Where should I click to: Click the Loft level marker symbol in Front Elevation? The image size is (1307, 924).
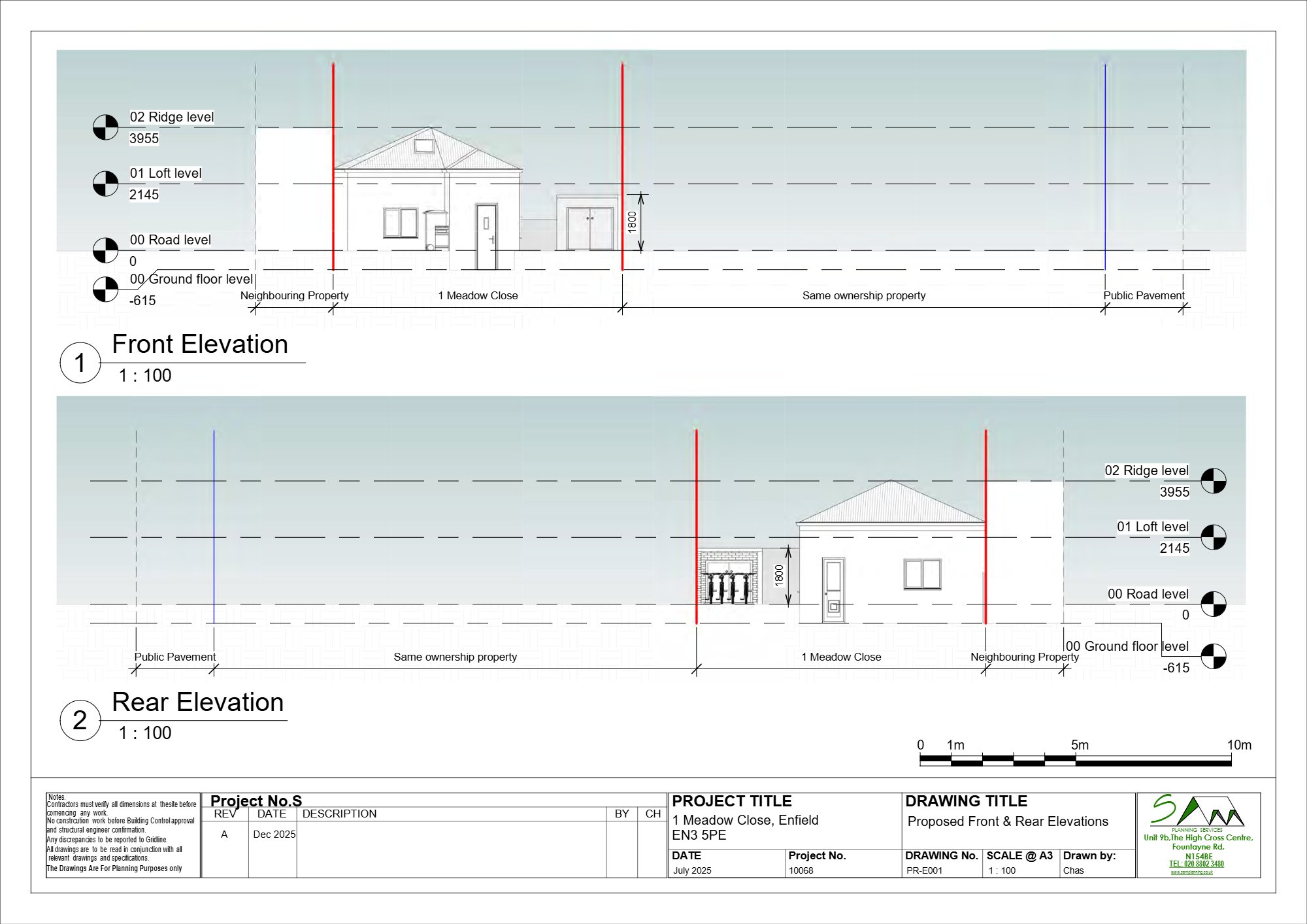click(105, 184)
